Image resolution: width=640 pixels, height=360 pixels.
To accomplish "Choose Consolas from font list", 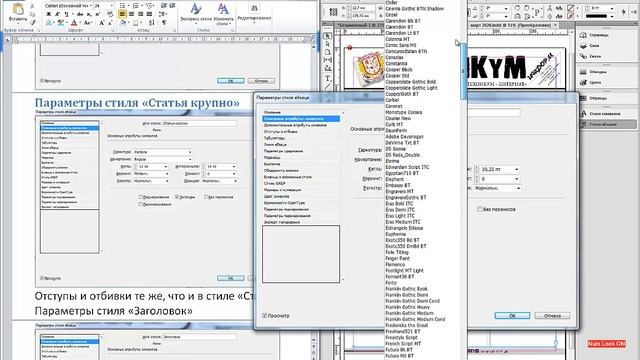I will tap(394, 57).
